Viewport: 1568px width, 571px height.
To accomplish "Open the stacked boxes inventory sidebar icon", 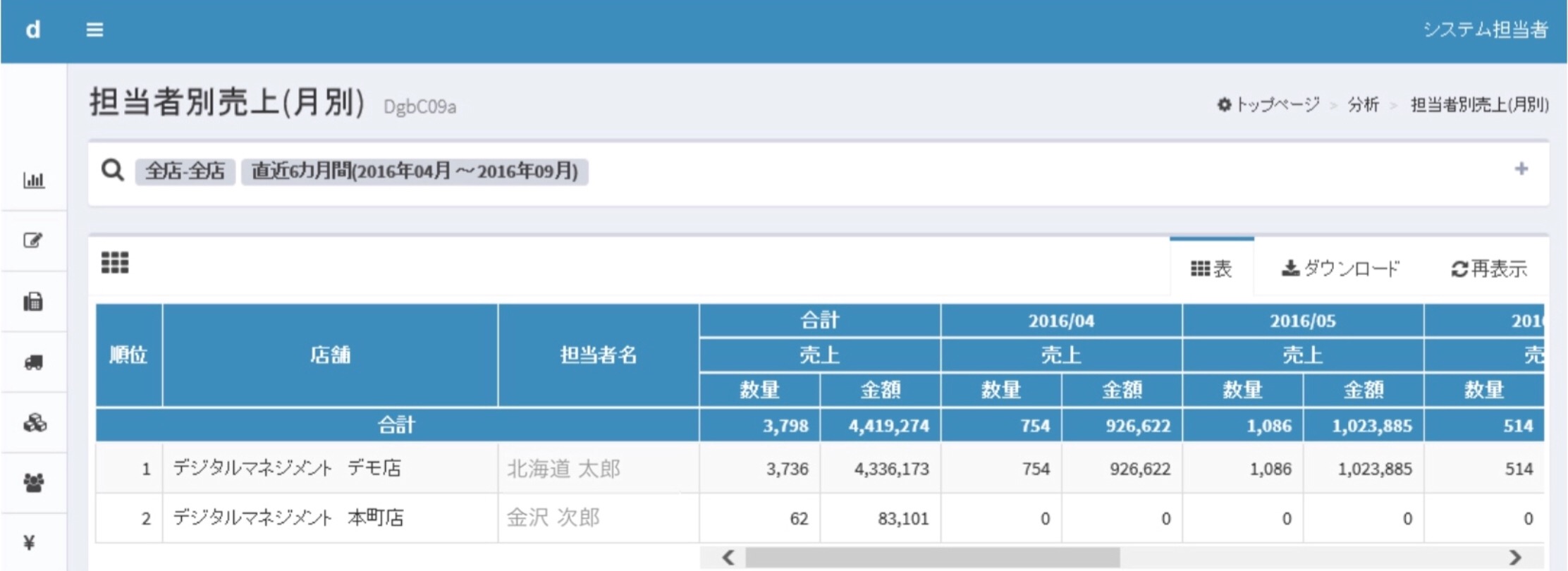I will pyautogui.click(x=34, y=422).
